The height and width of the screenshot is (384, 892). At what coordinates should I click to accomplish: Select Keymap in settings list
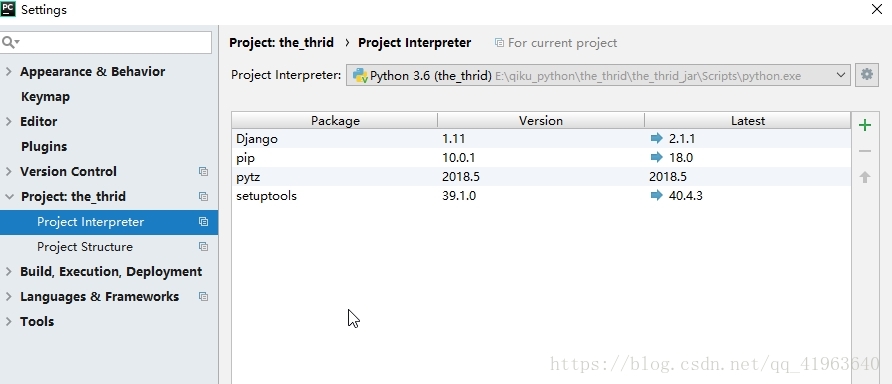(x=46, y=97)
